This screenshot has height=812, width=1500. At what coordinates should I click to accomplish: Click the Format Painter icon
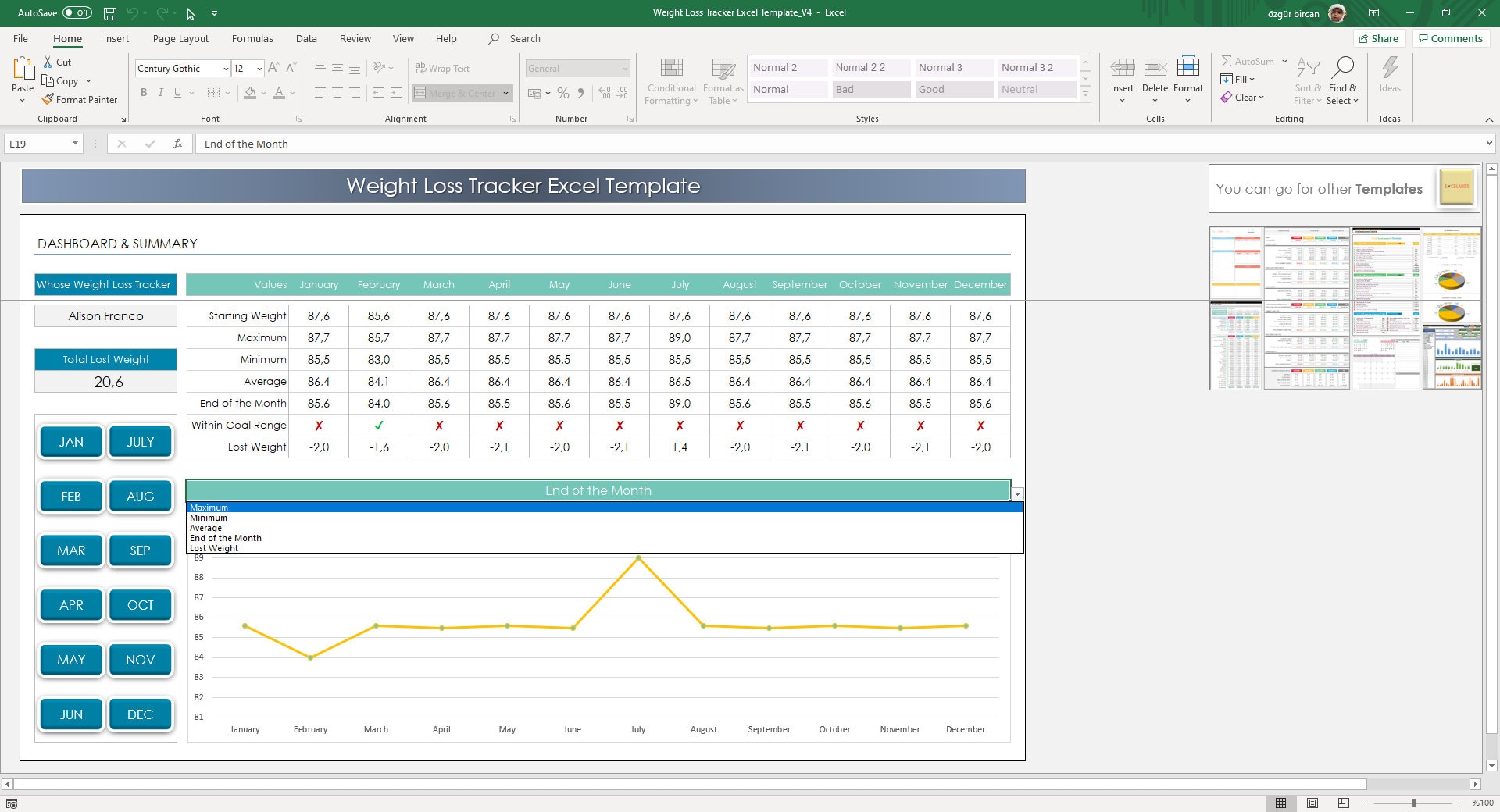[x=48, y=99]
